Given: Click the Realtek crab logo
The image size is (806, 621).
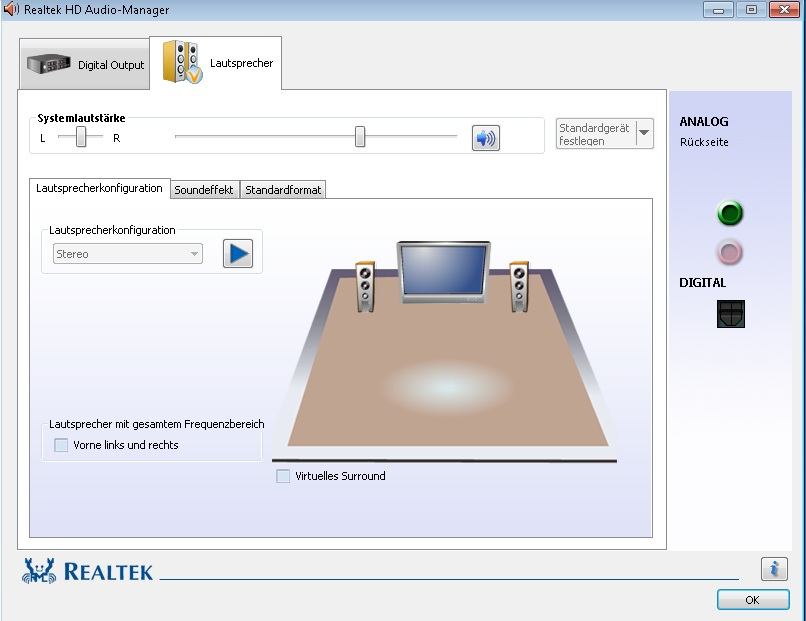Looking at the screenshot, I should tap(39, 571).
